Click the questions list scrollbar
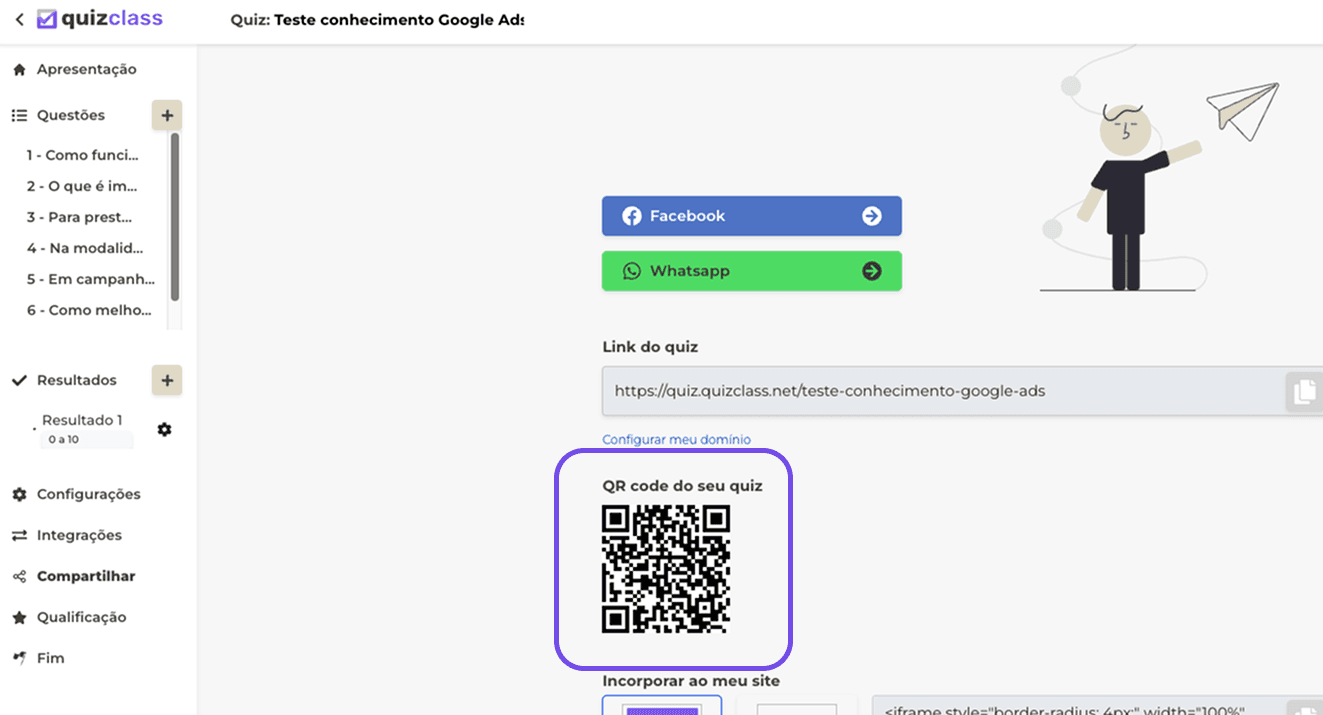Screen dimensions: 1323x715 (175, 217)
